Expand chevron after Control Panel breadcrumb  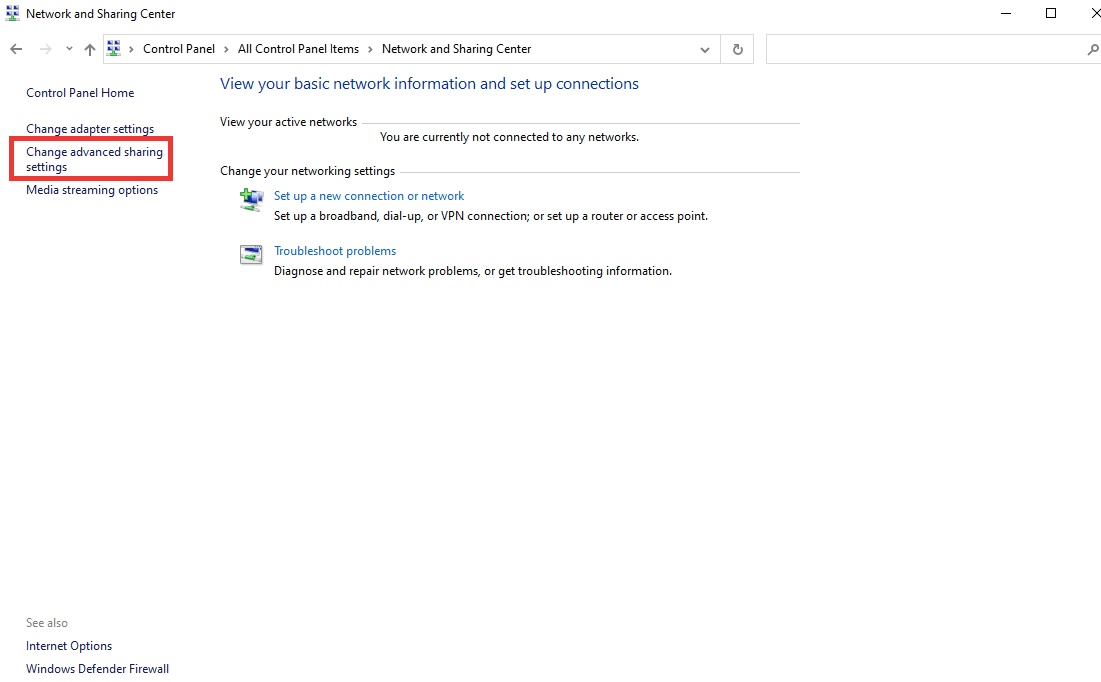point(227,49)
